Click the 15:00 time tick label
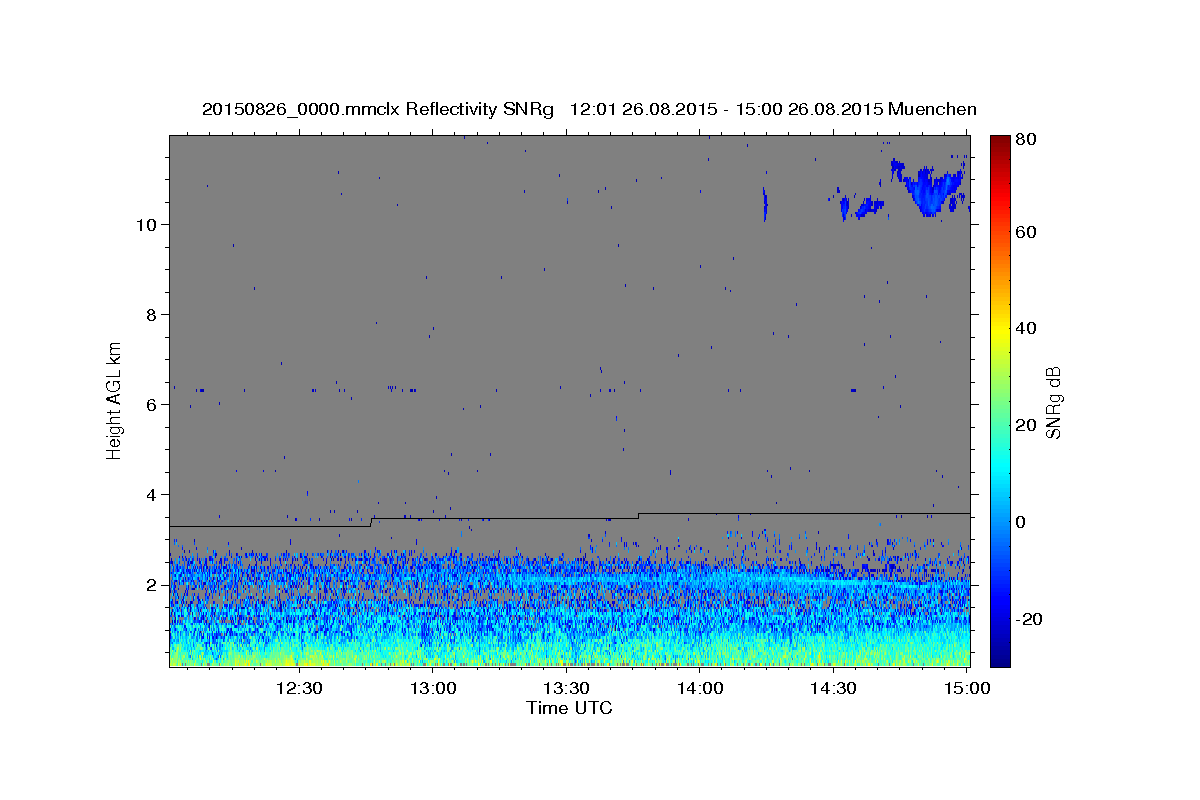Viewport: 1200px width, 800px height. pyautogui.click(x=966, y=689)
